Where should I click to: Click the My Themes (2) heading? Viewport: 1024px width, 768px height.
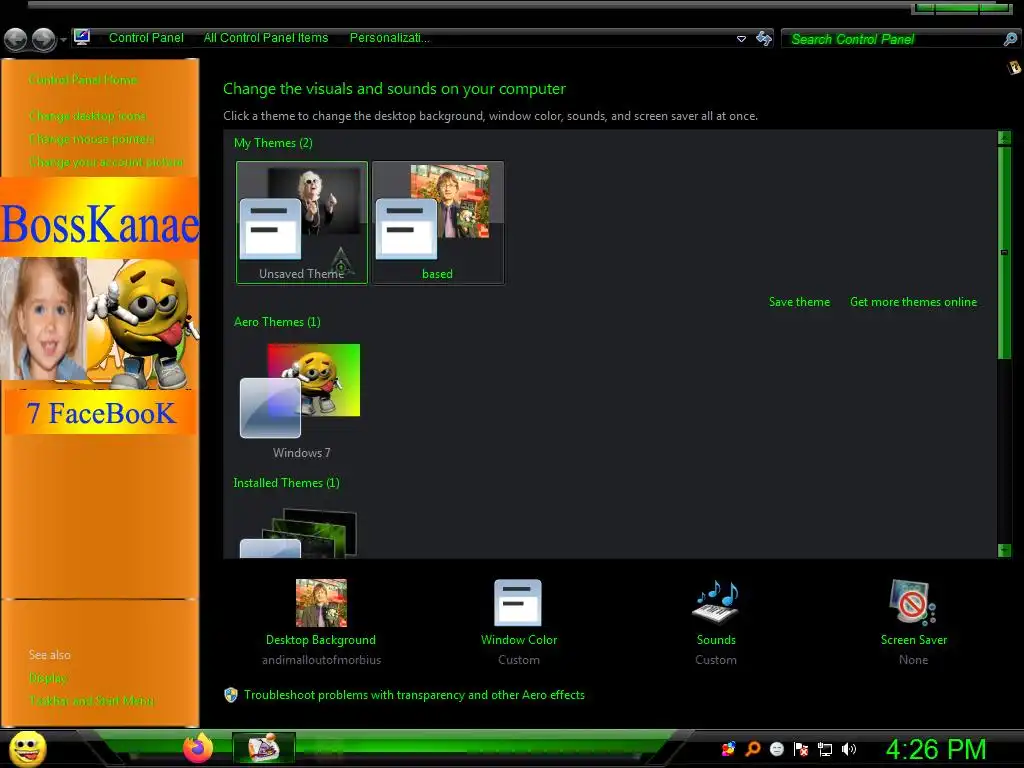coord(273,143)
